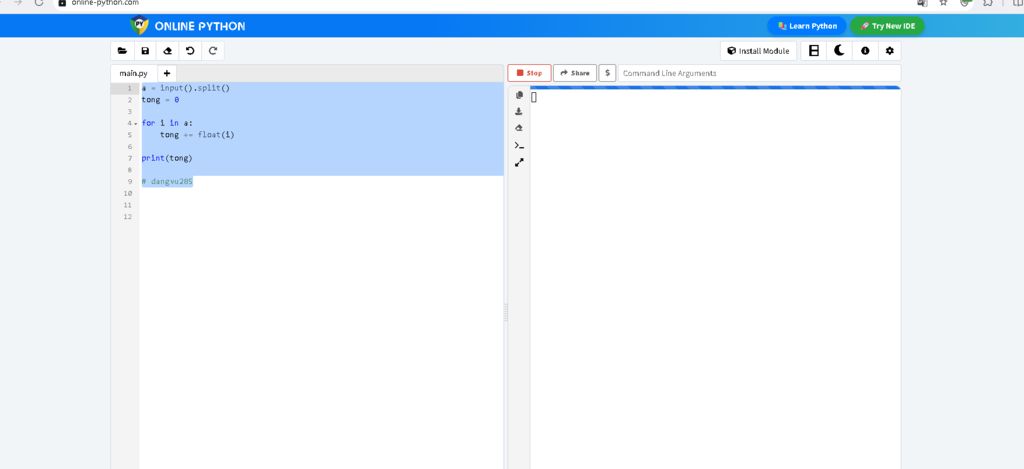Open the Learn Python link
The width and height of the screenshot is (1024, 469).
click(807, 26)
